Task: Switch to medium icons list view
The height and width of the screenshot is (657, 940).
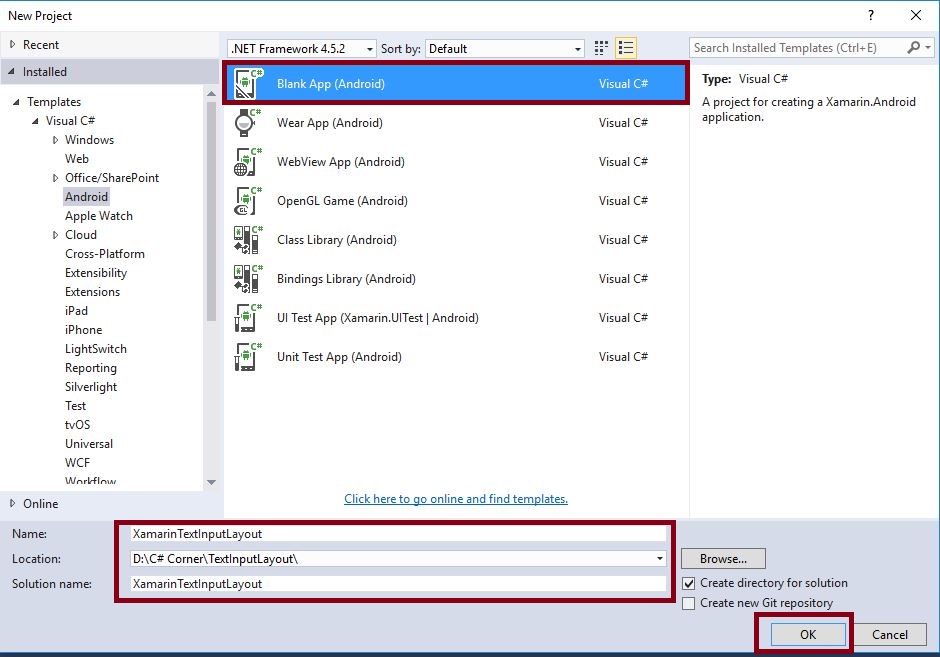Action: (626, 48)
